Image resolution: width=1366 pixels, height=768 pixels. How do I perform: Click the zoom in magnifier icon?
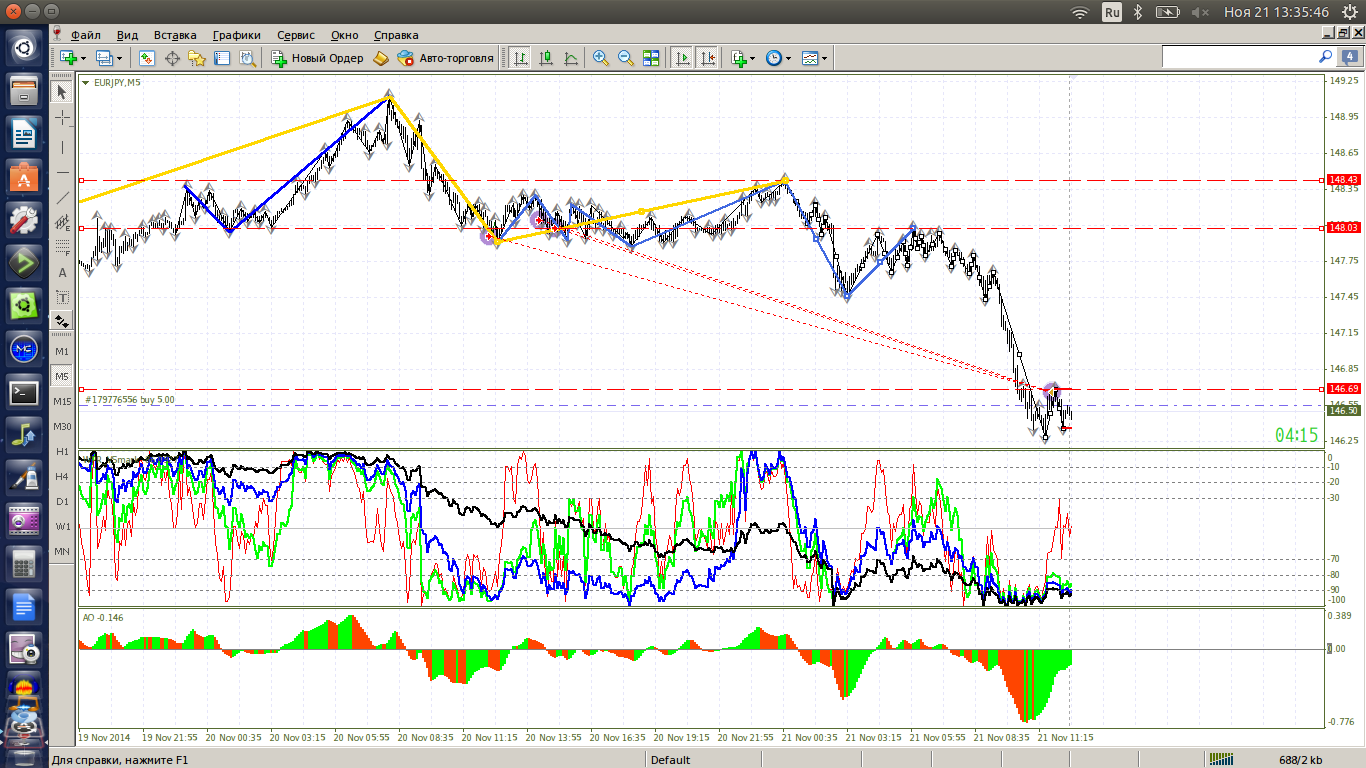pyautogui.click(x=601, y=58)
